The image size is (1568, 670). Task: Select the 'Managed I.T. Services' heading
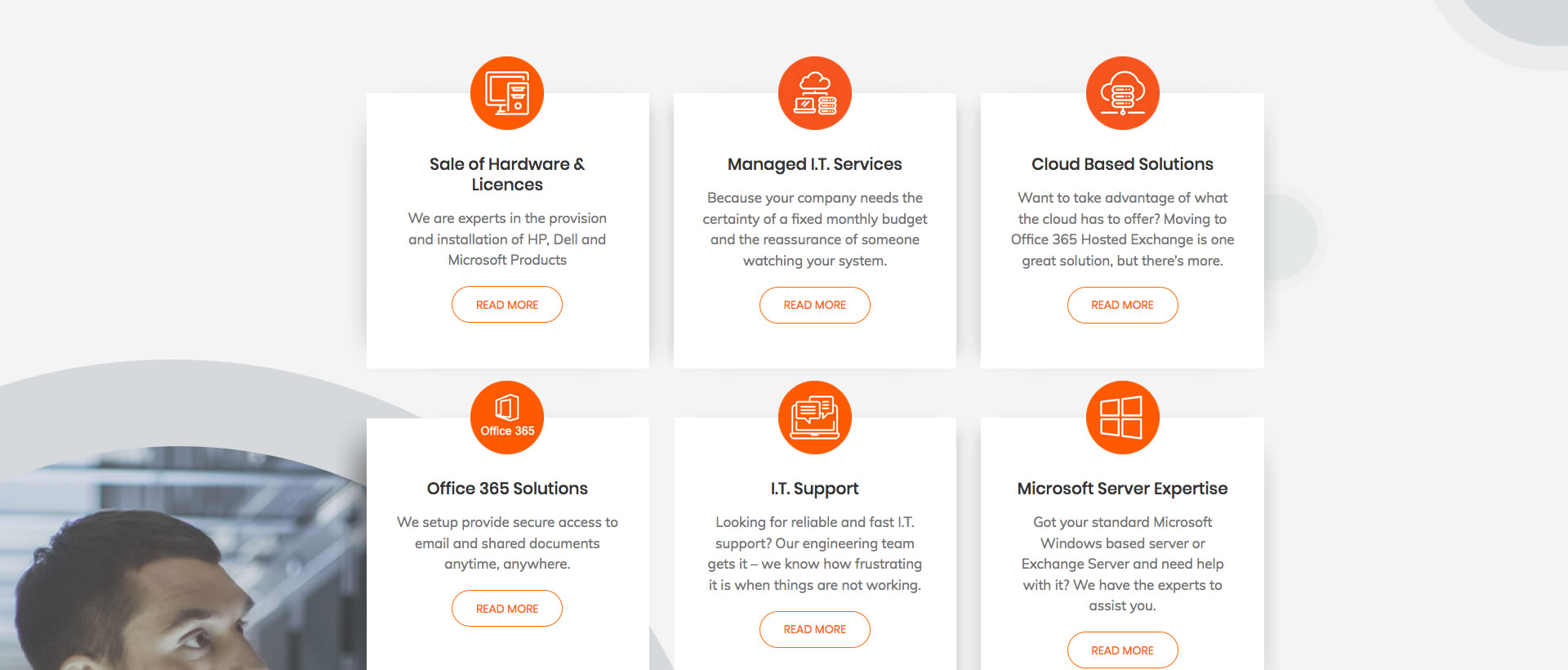tap(815, 164)
